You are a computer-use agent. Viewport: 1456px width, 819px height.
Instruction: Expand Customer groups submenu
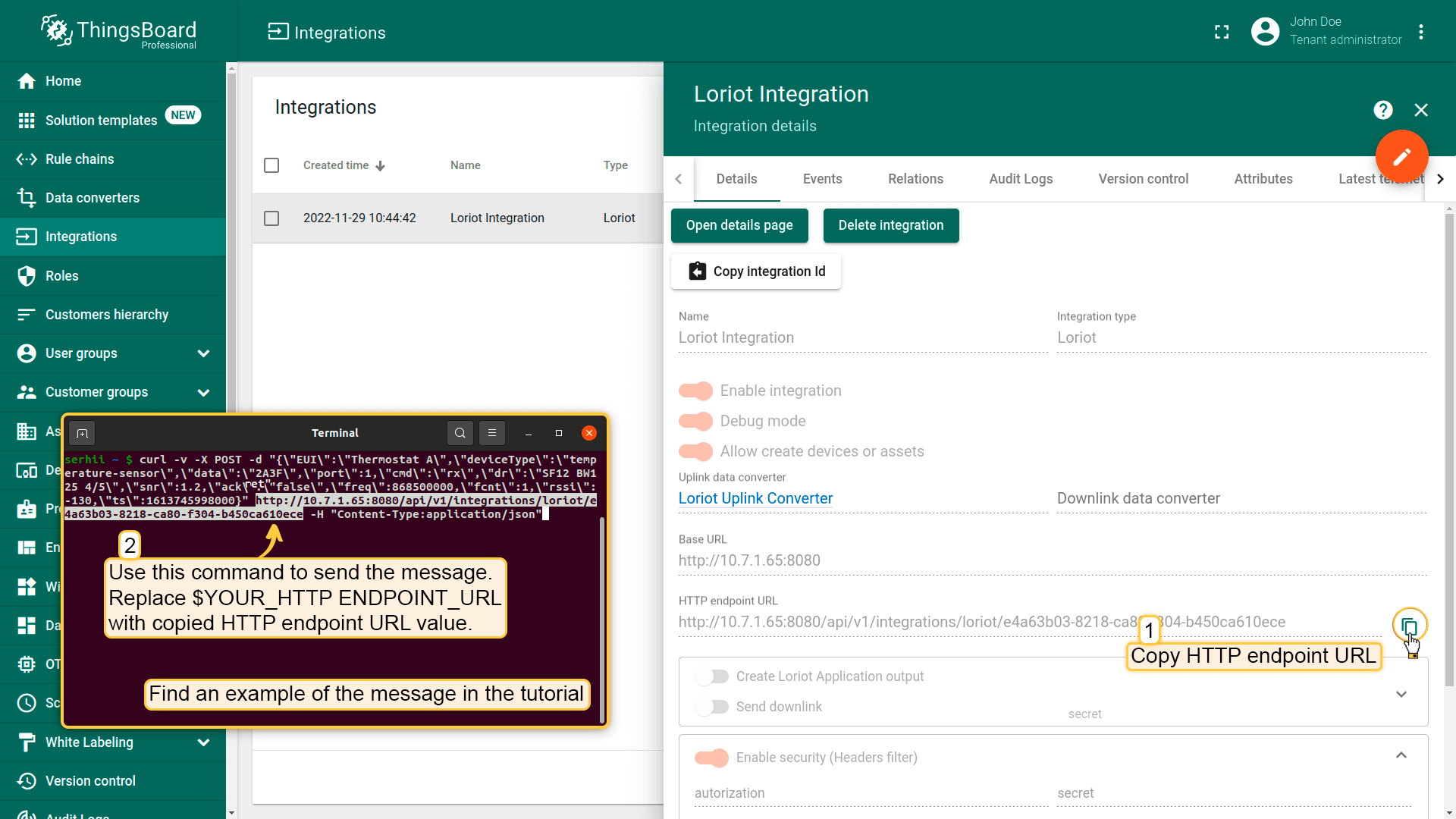coord(203,392)
